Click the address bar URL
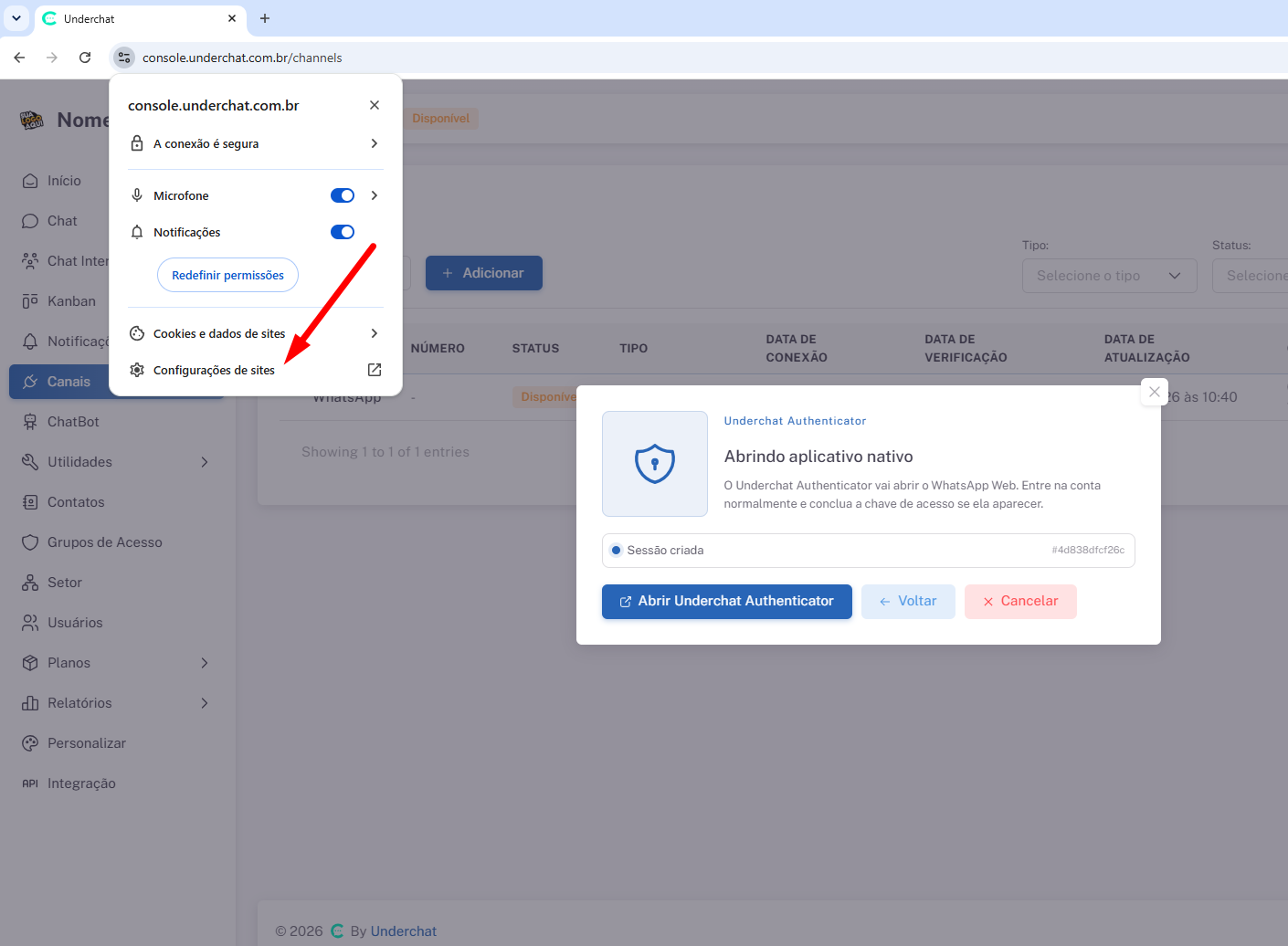Viewport: 1288px width, 946px height. pyautogui.click(x=242, y=58)
